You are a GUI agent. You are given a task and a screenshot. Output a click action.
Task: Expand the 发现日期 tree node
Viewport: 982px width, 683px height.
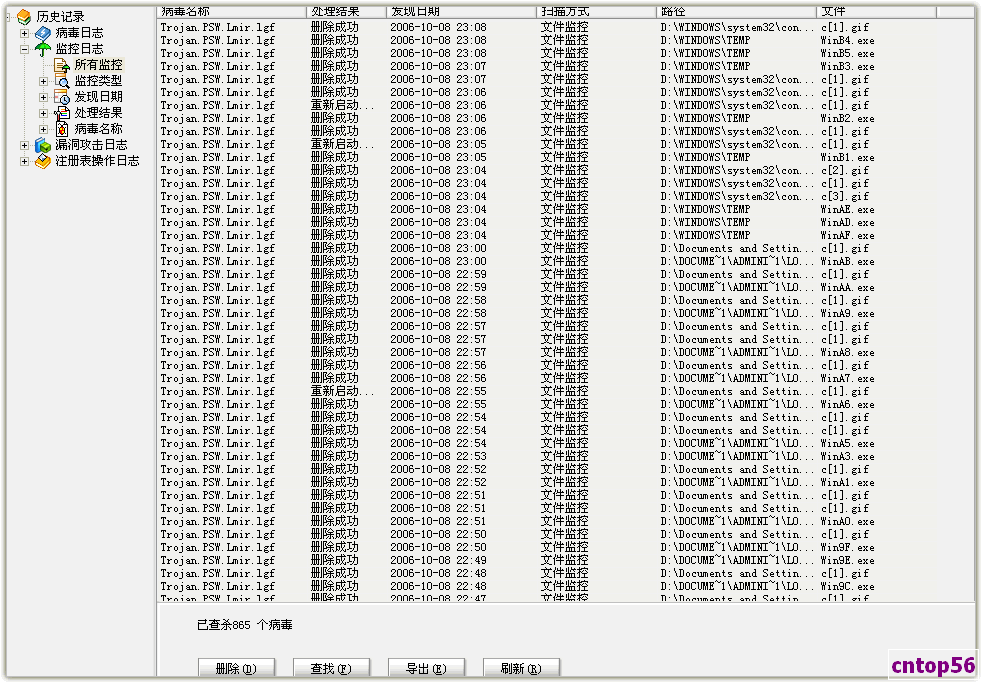pyautogui.click(x=43, y=97)
